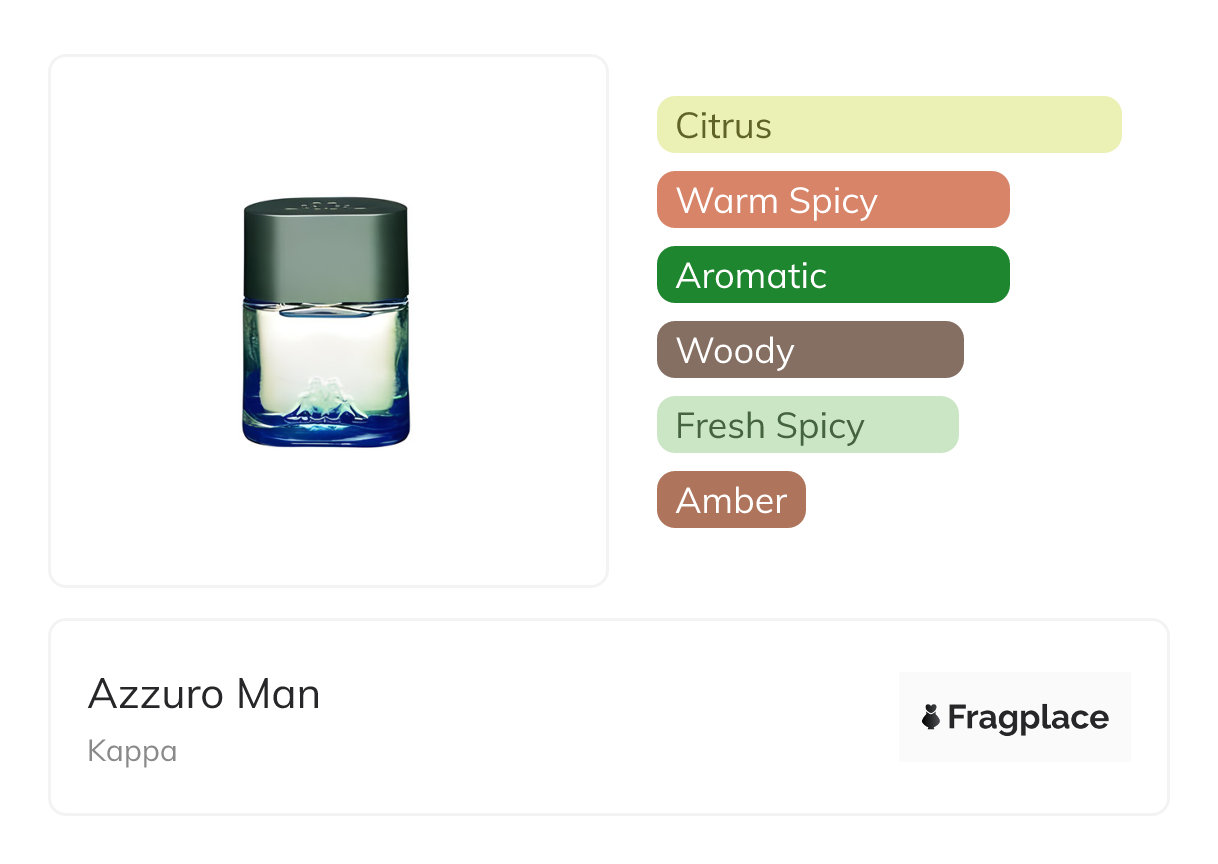This screenshot has width=1218, height=864.
Task: Select the green Aromatic accord bar
Action: click(x=833, y=275)
